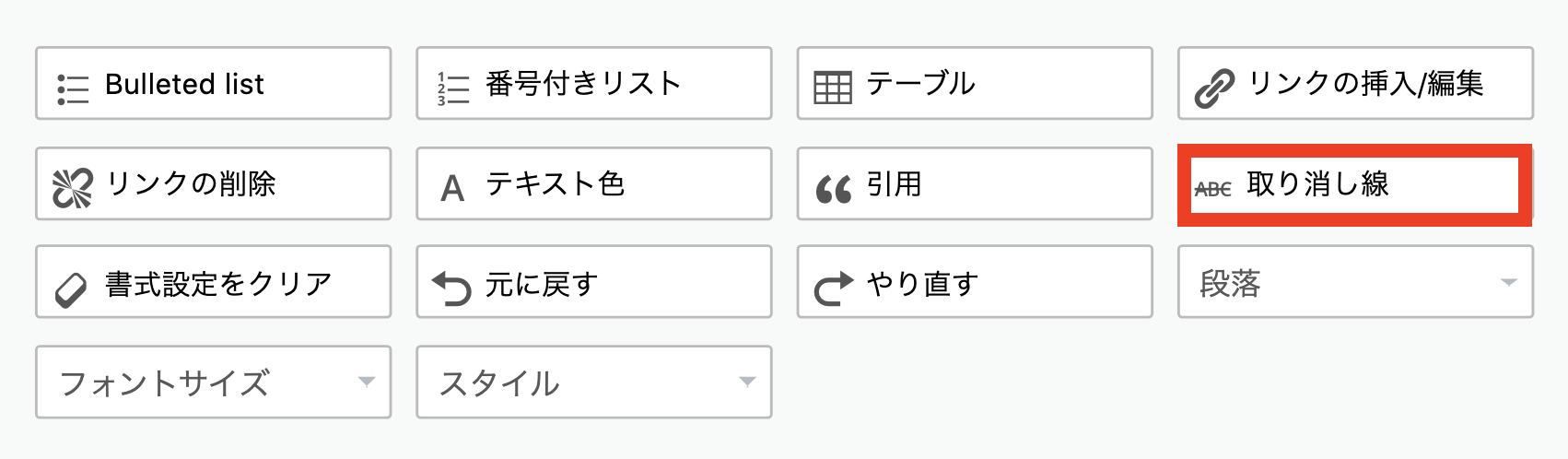Click the Bulleted list button text

tap(184, 84)
